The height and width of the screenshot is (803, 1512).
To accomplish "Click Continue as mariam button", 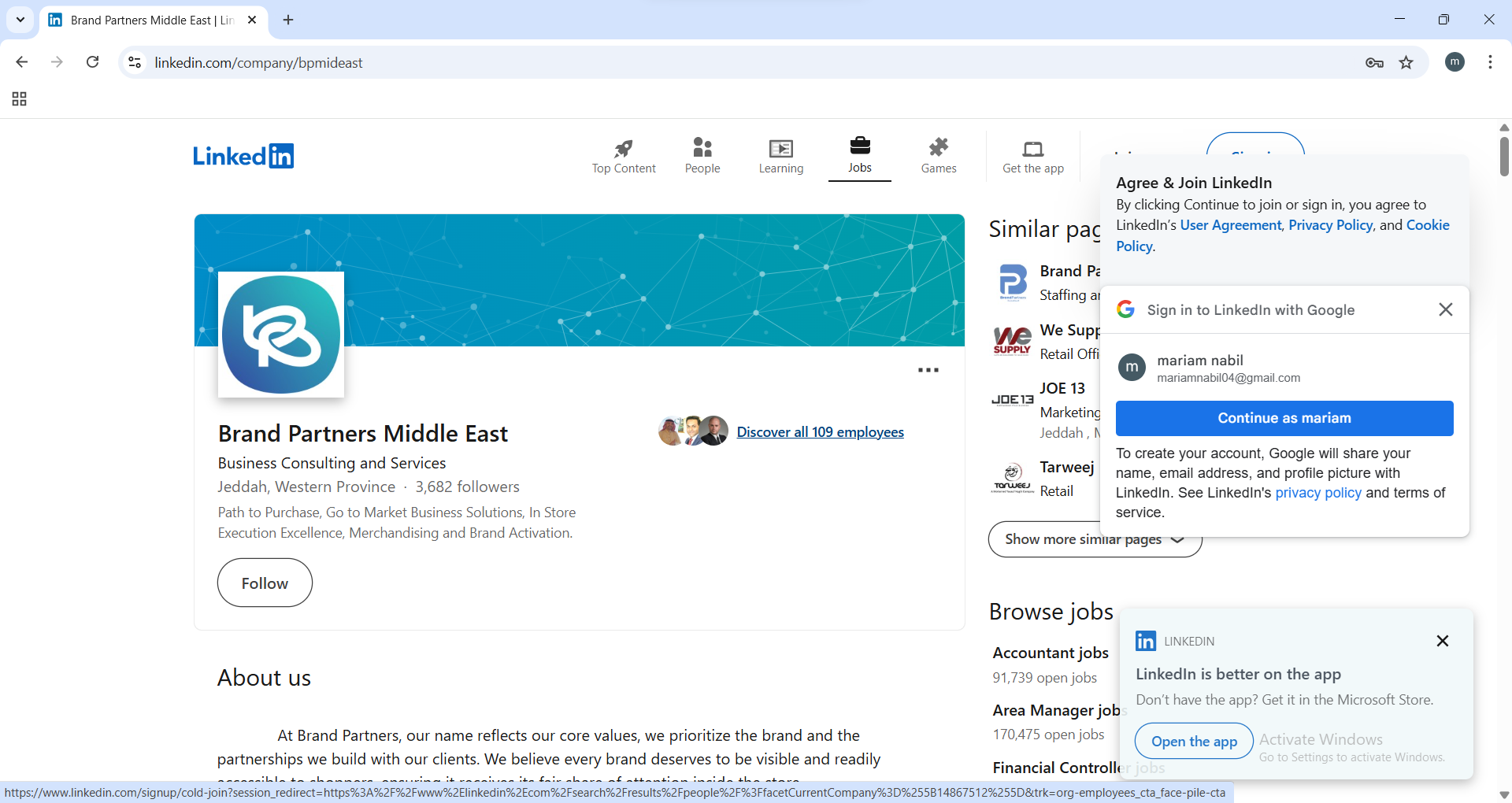I will [x=1284, y=418].
